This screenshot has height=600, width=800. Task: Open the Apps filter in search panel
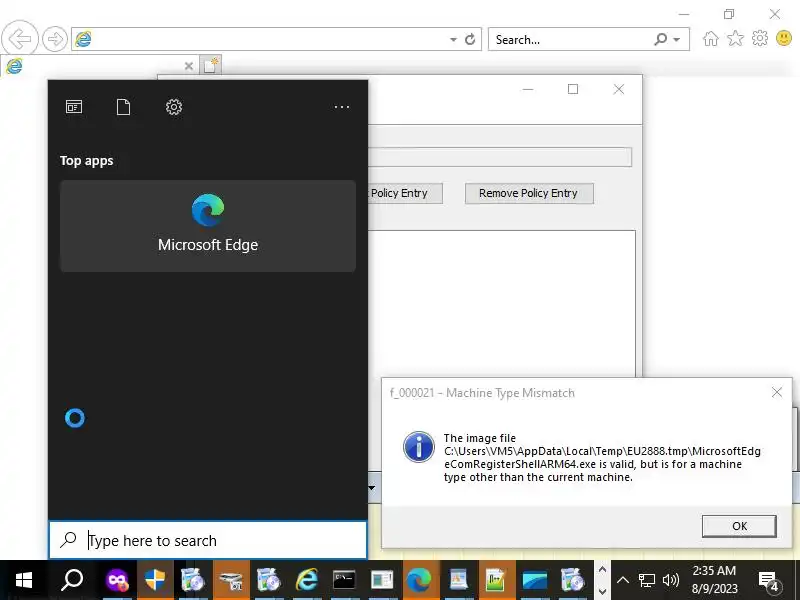coord(74,107)
